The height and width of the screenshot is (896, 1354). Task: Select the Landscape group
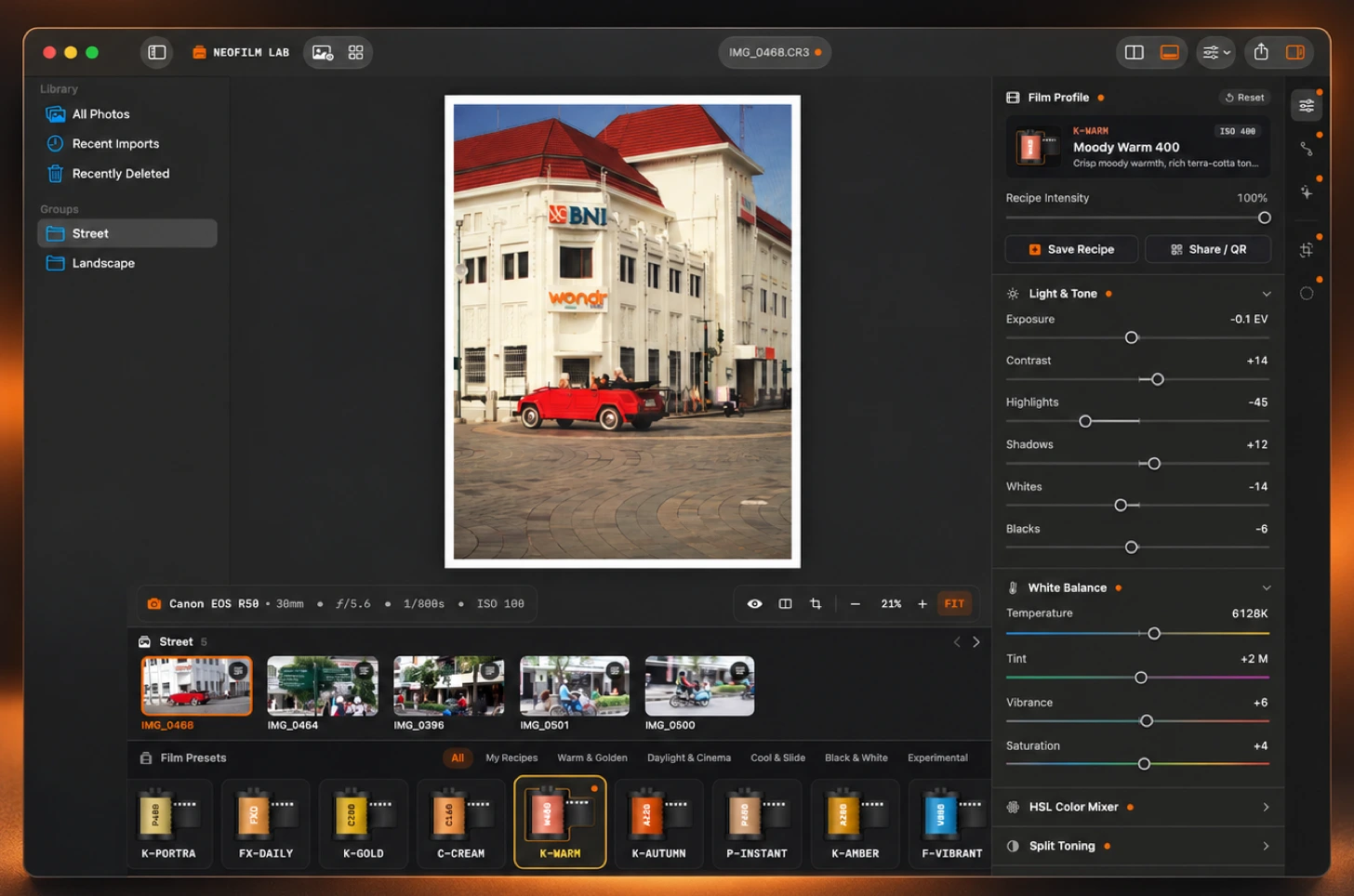click(x=127, y=263)
